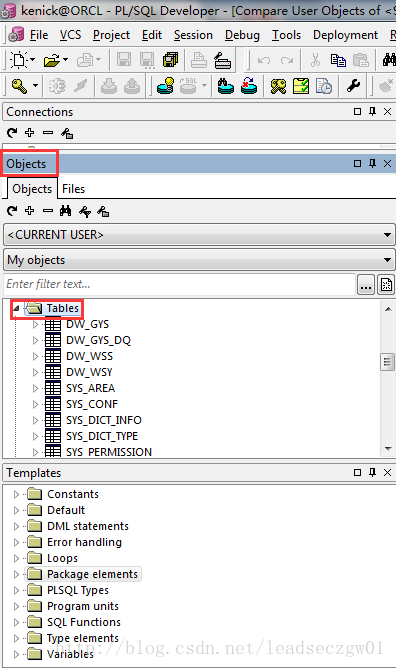Click the To-Do checklist clipboard icon

[x=301, y=86]
